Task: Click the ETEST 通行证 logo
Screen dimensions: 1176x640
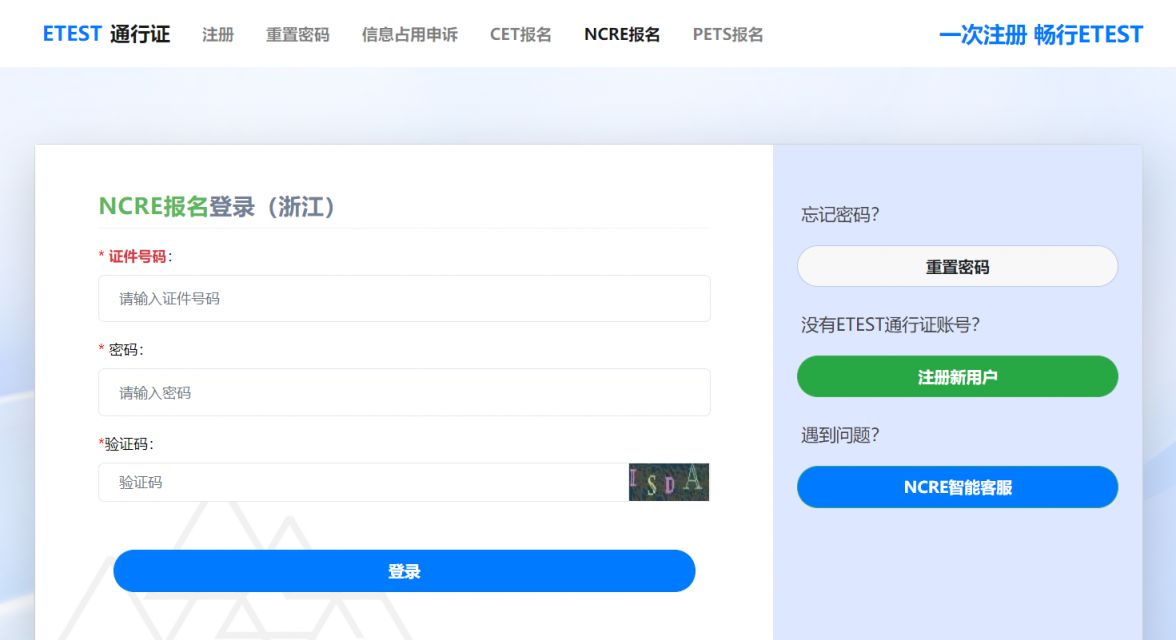Action: tap(106, 35)
